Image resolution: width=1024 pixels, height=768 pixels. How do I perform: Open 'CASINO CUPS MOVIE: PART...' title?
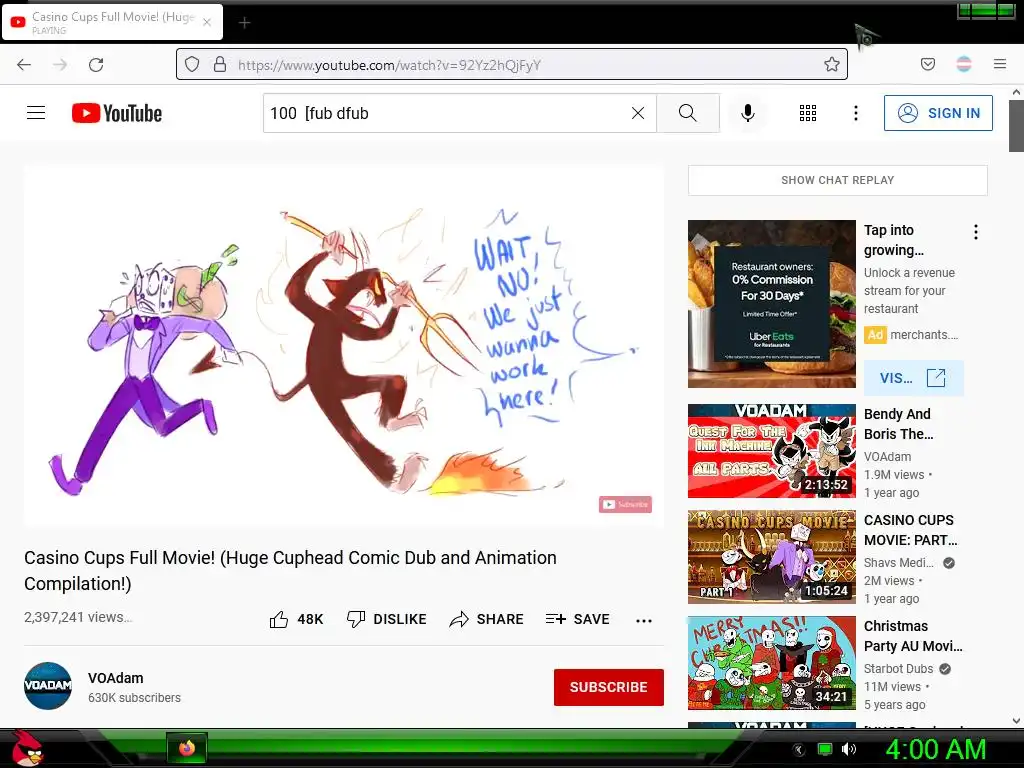tap(910, 530)
